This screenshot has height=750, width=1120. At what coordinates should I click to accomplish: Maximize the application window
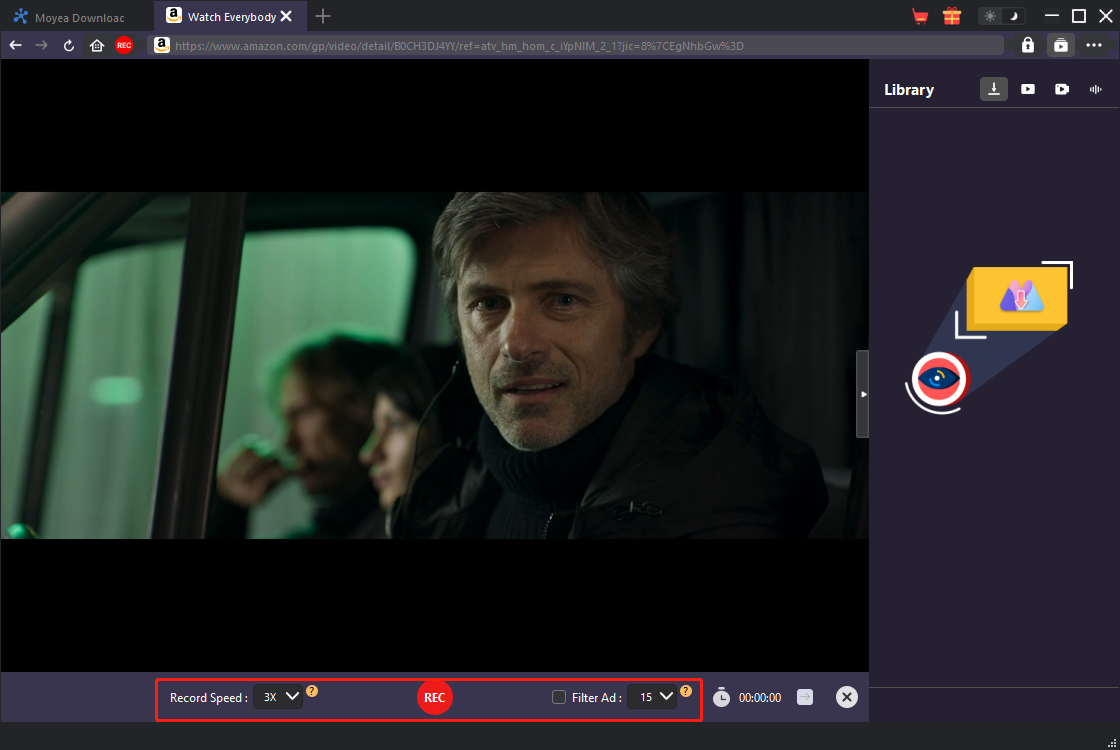point(1079,16)
